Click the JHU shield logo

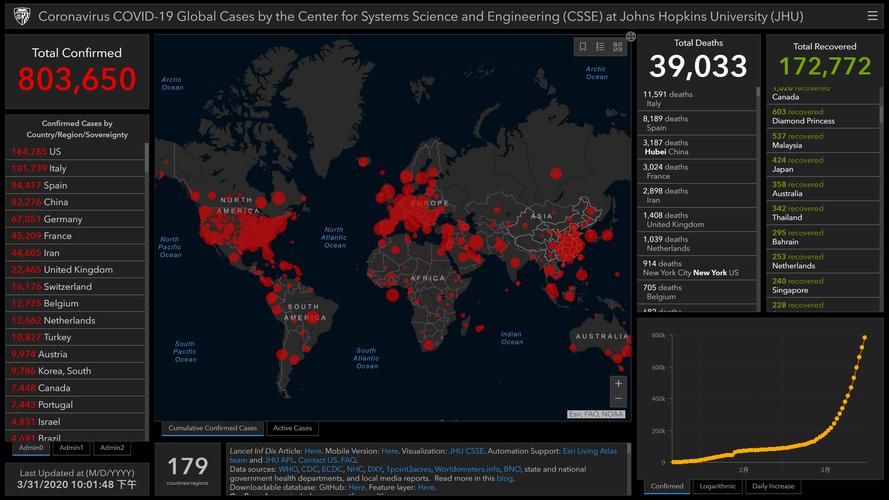click(x=21, y=17)
